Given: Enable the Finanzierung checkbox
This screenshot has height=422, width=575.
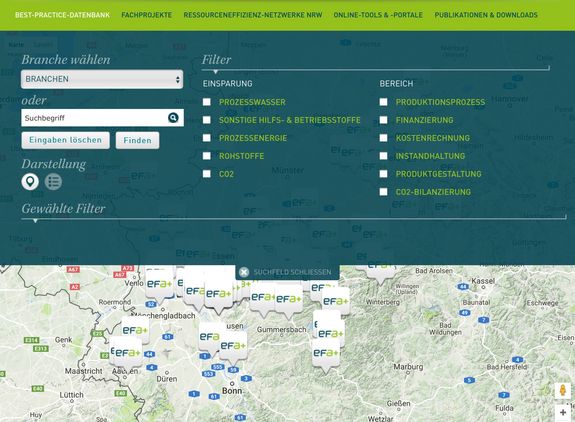Looking at the screenshot, I should (x=384, y=120).
